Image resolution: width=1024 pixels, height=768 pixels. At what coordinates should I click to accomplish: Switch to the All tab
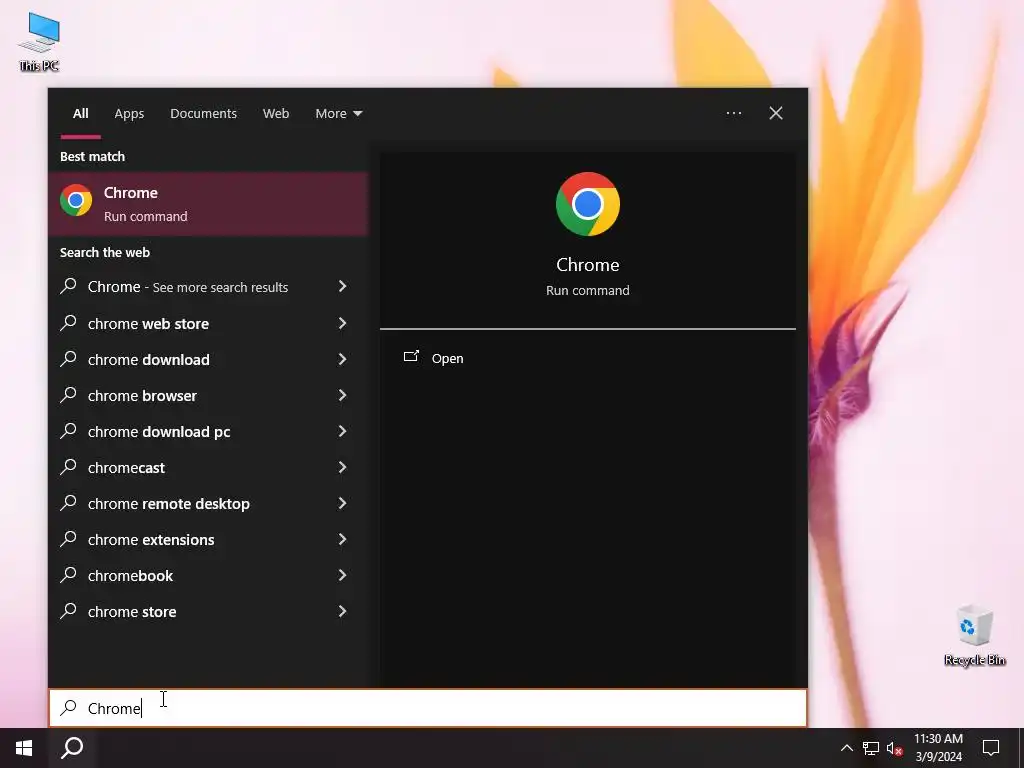tap(81, 114)
